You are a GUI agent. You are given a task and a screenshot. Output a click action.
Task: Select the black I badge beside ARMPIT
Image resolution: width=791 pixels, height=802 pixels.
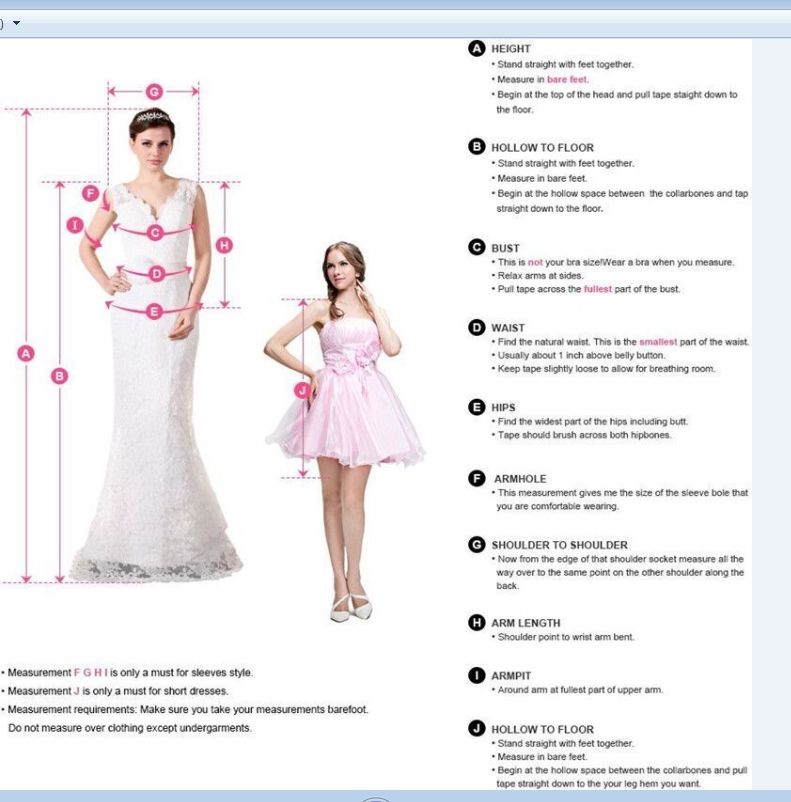[x=477, y=675]
